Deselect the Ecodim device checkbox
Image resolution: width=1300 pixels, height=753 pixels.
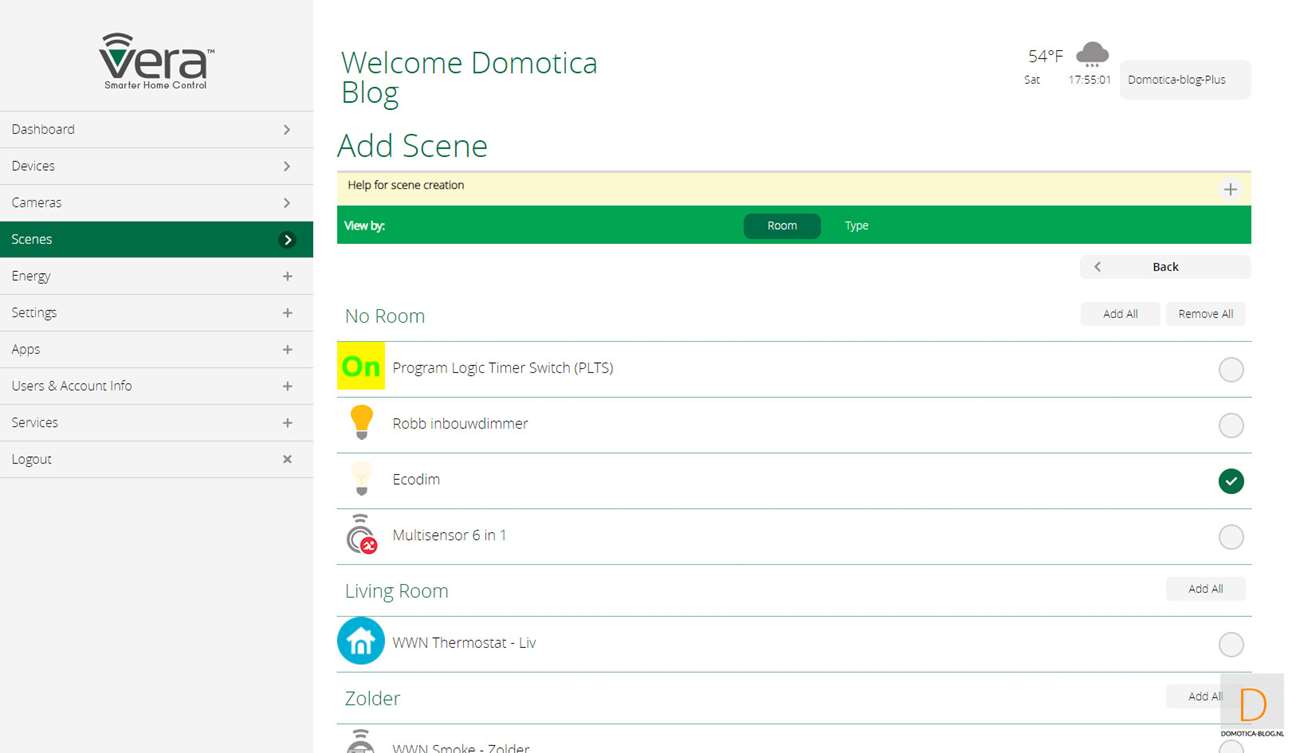click(1231, 481)
